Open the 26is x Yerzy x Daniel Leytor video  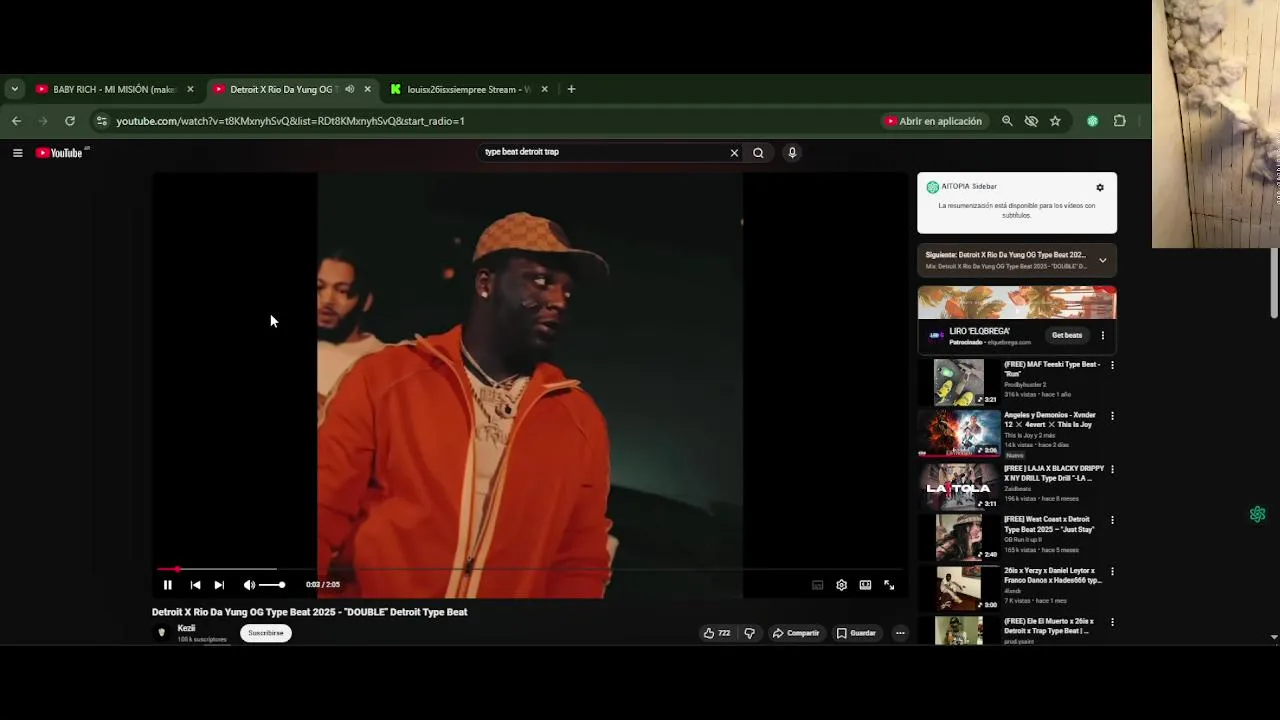point(1053,576)
